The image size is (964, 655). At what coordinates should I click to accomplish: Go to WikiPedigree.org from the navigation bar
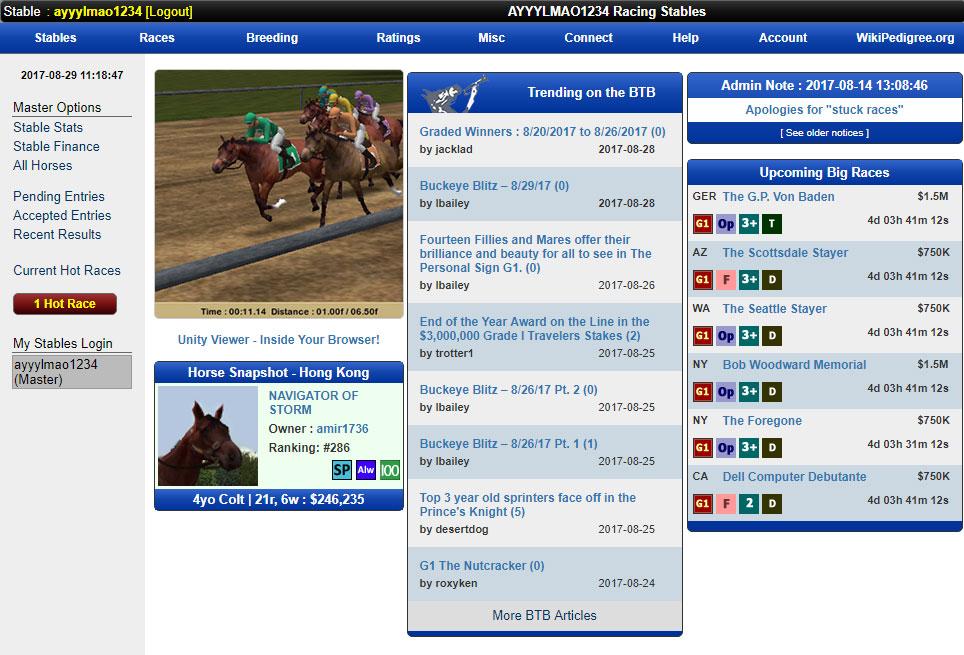(905, 38)
